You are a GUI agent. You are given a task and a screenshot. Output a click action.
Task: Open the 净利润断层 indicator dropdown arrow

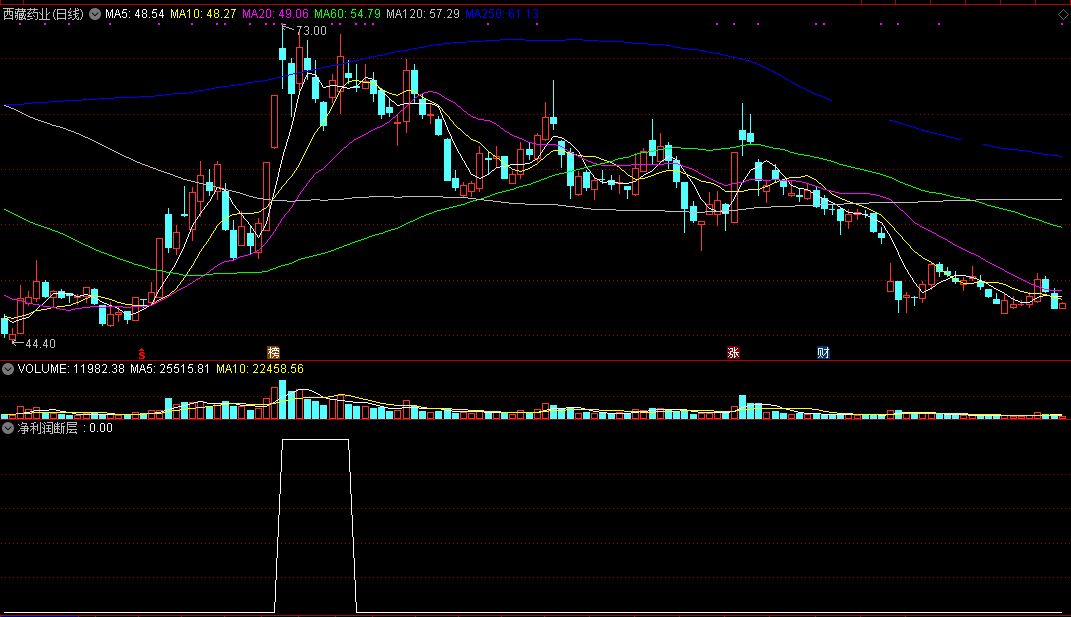tap(8, 428)
